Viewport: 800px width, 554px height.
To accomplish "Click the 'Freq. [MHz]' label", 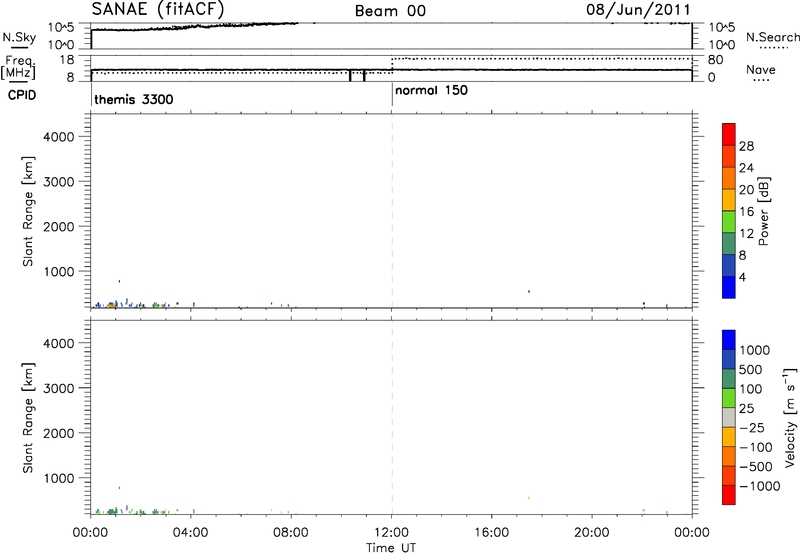I will (19, 67).
